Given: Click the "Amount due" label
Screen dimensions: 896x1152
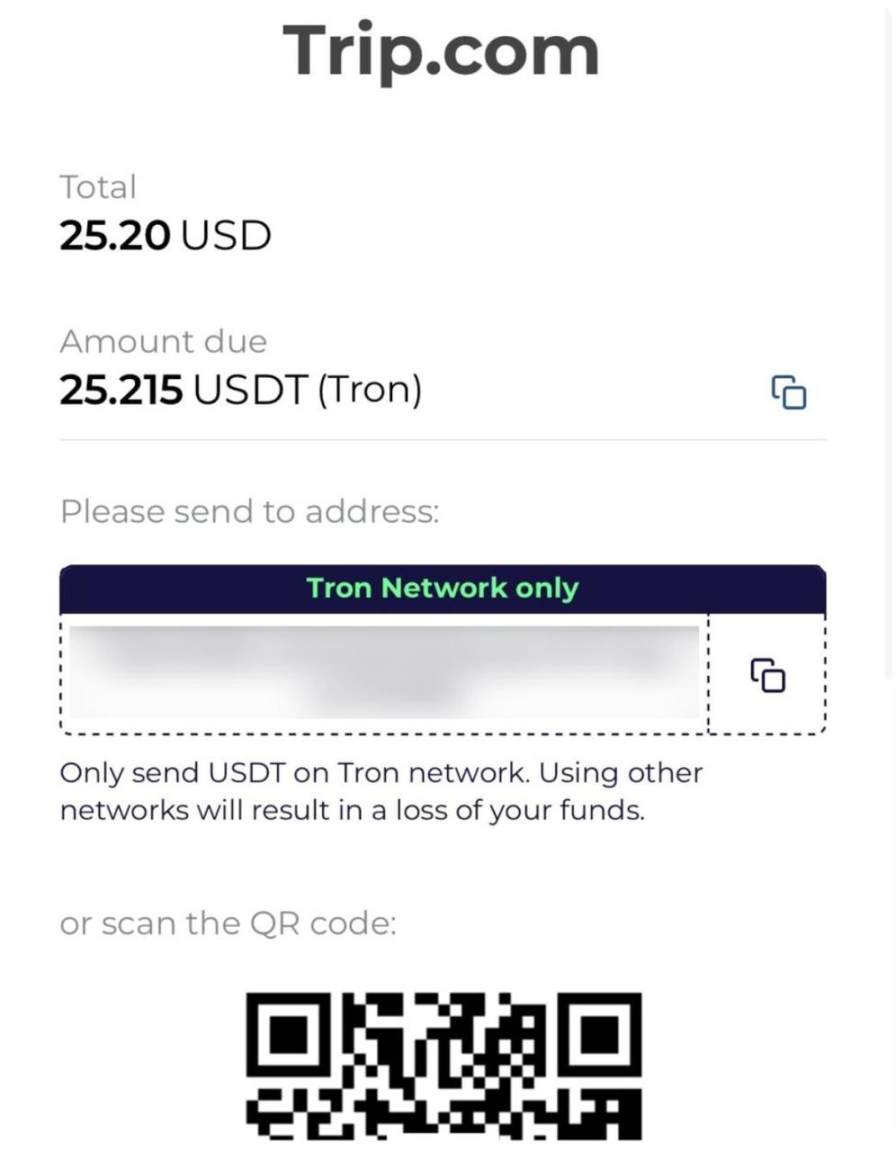Looking at the screenshot, I should [163, 342].
